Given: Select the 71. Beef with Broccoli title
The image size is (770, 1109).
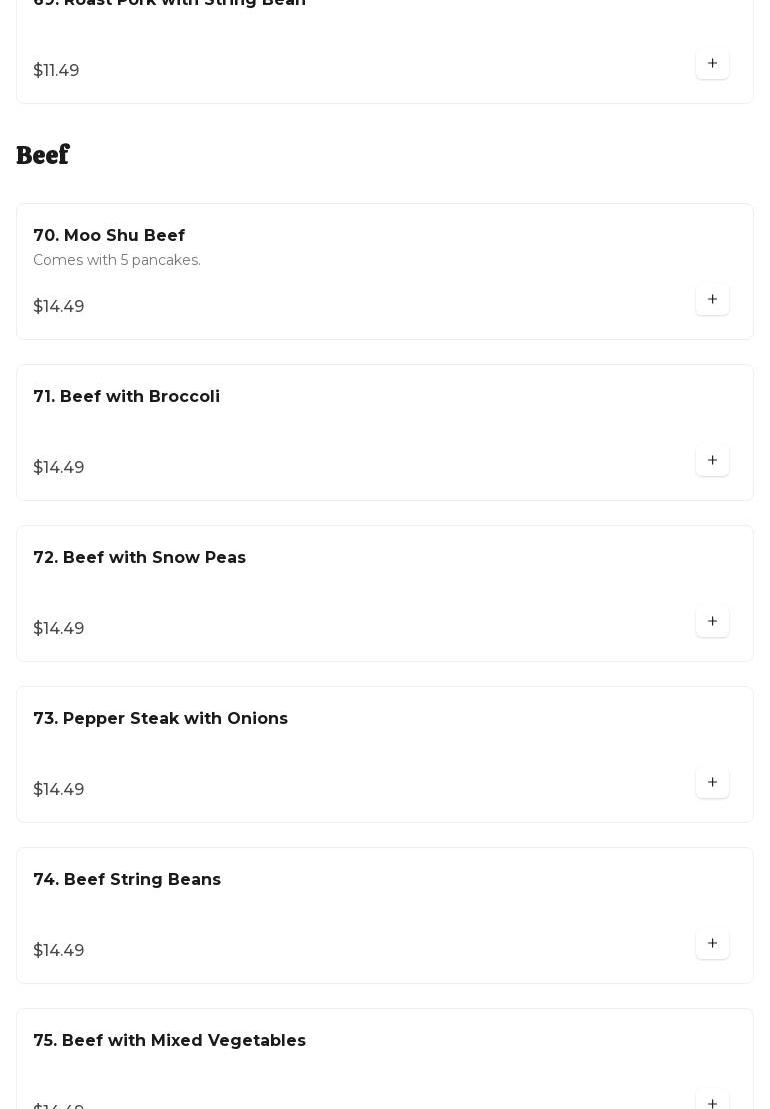Looking at the screenshot, I should [126, 397].
